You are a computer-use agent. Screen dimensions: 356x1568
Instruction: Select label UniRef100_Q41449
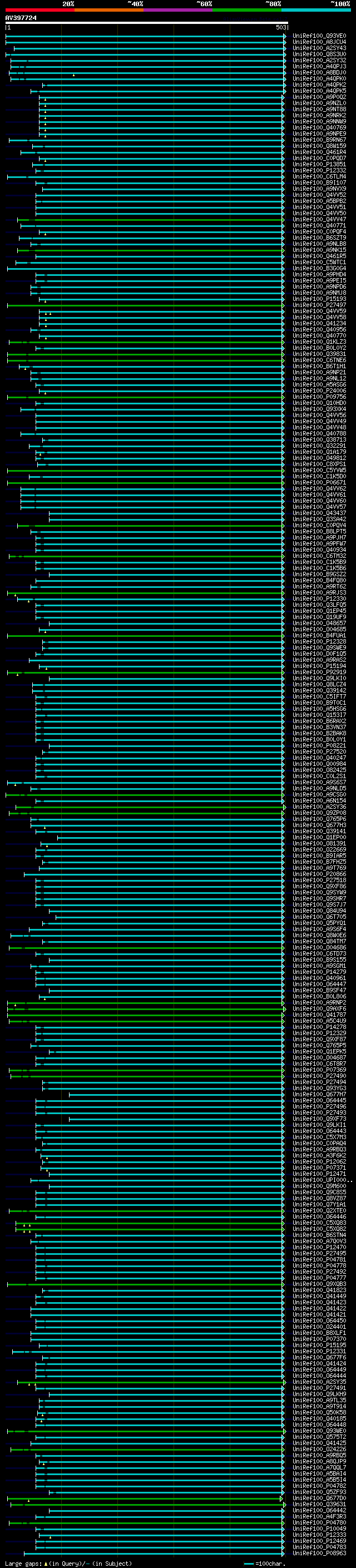click(x=319, y=1296)
